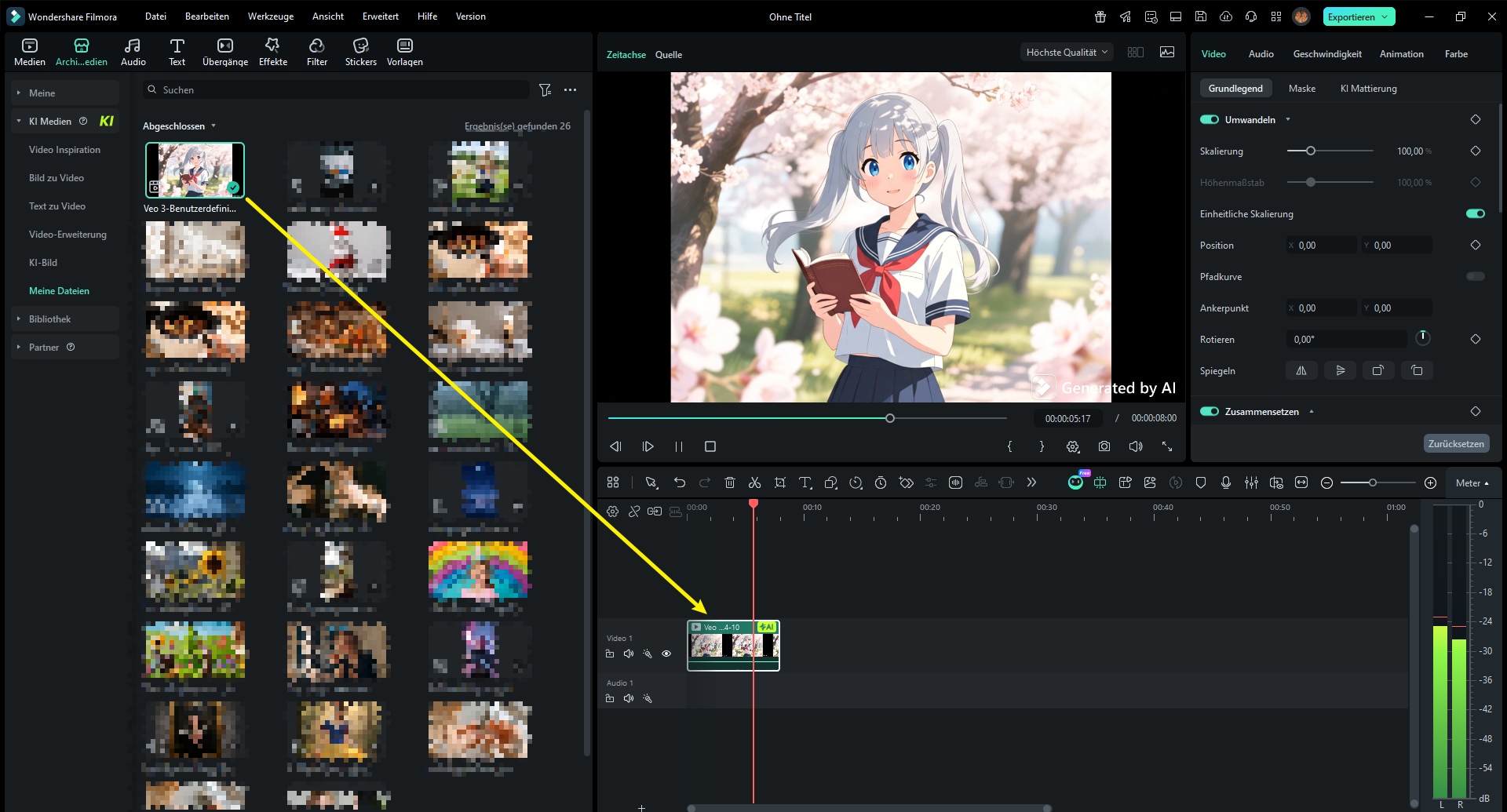The width and height of the screenshot is (1507, 812).
Task: Click the scissors split tool
Action: 754,482
